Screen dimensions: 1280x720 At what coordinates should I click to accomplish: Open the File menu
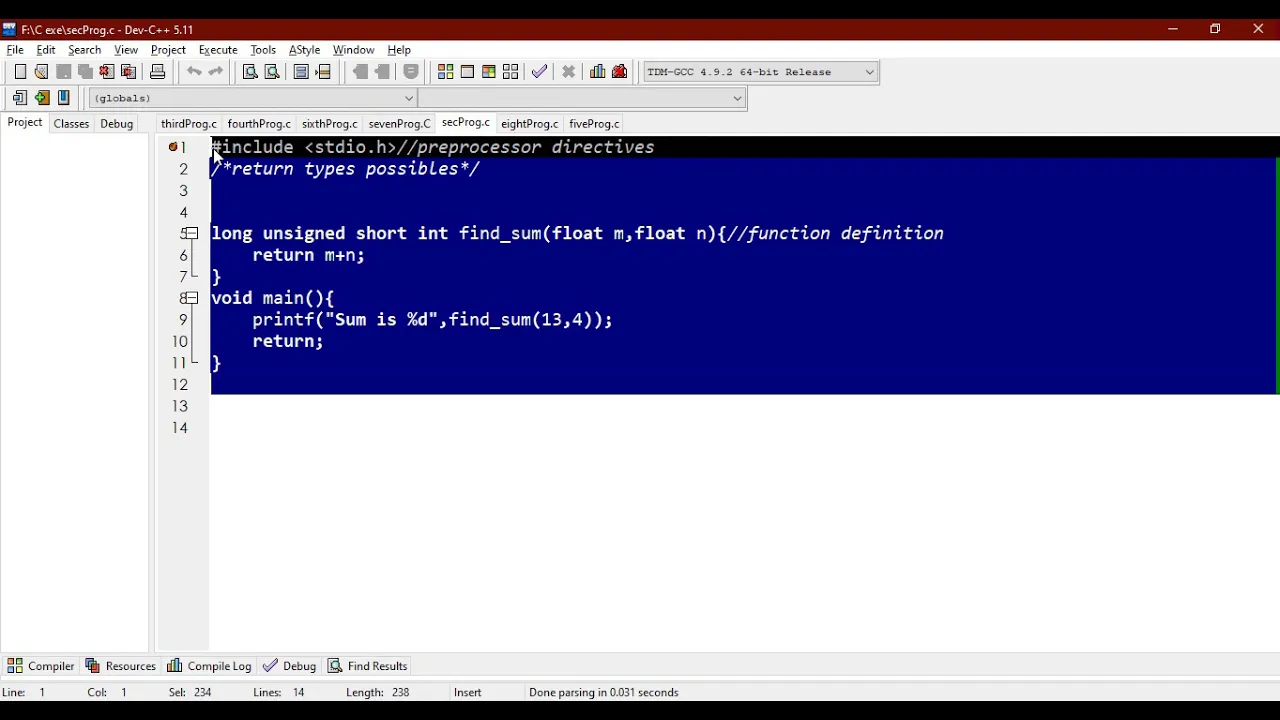15,50
